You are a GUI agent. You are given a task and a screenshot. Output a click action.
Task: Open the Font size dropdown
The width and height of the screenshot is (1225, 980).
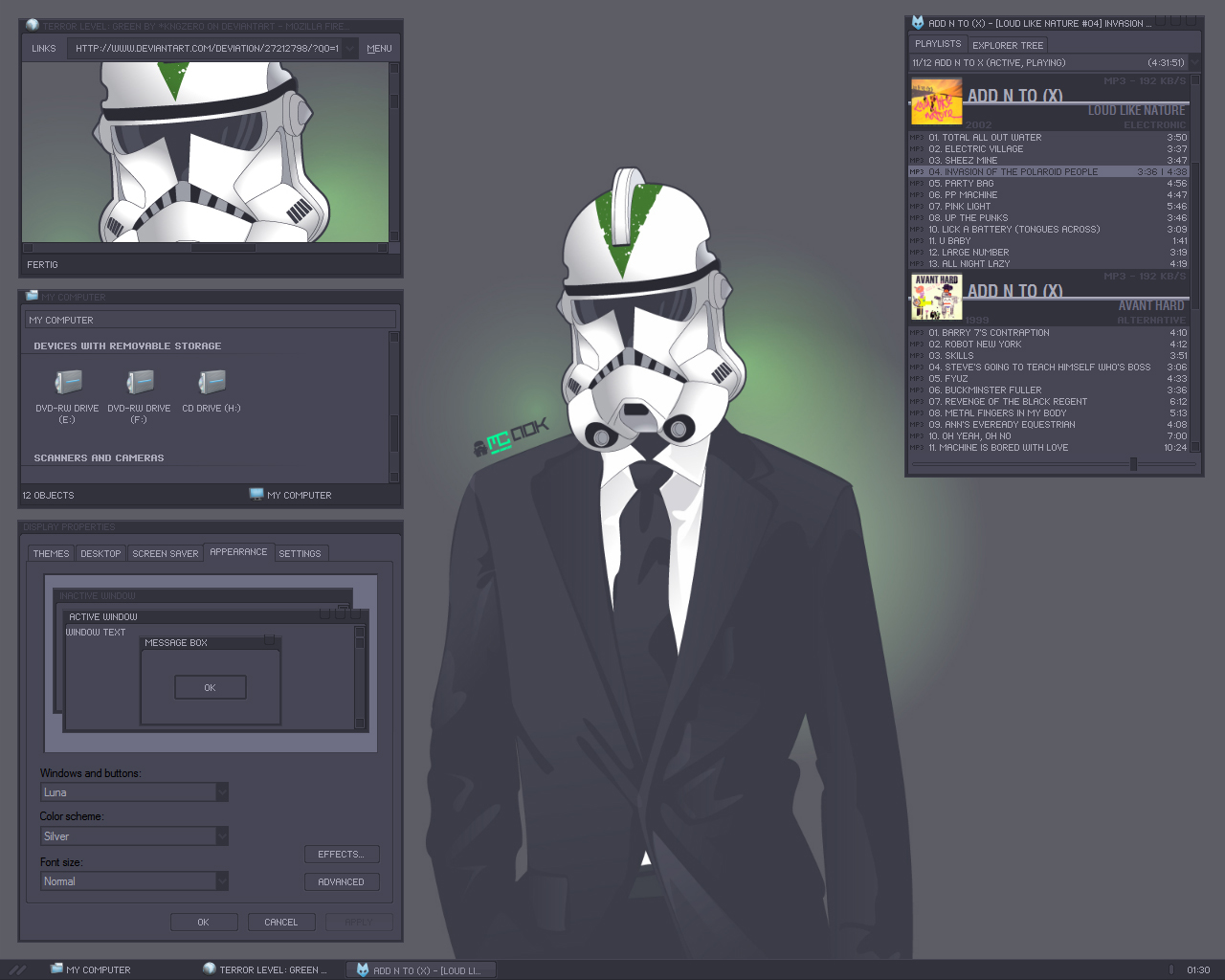pyautogui.click(x=222, y=880)
